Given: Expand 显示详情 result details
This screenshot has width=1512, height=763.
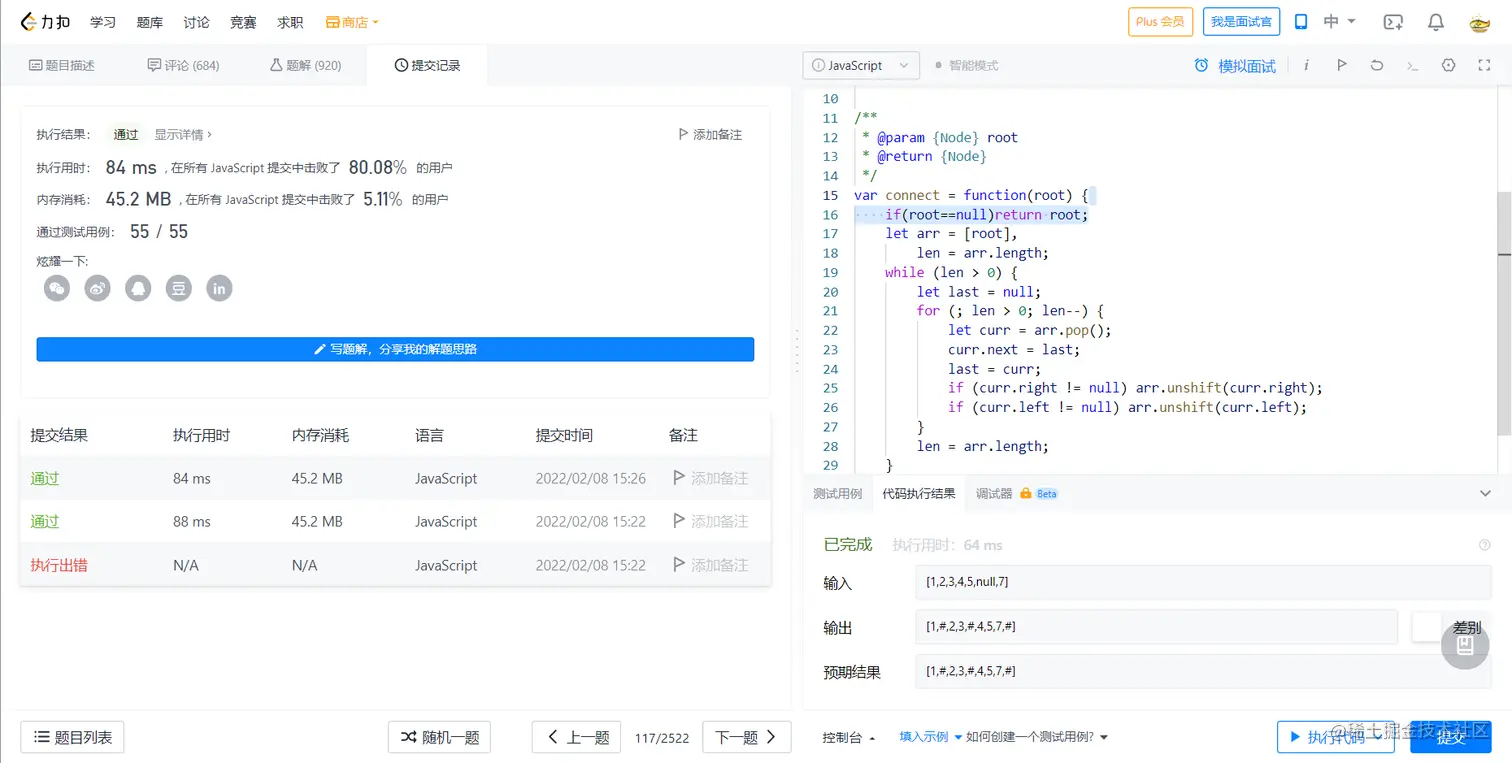Looking at the screenshot, I should [183, 135].
